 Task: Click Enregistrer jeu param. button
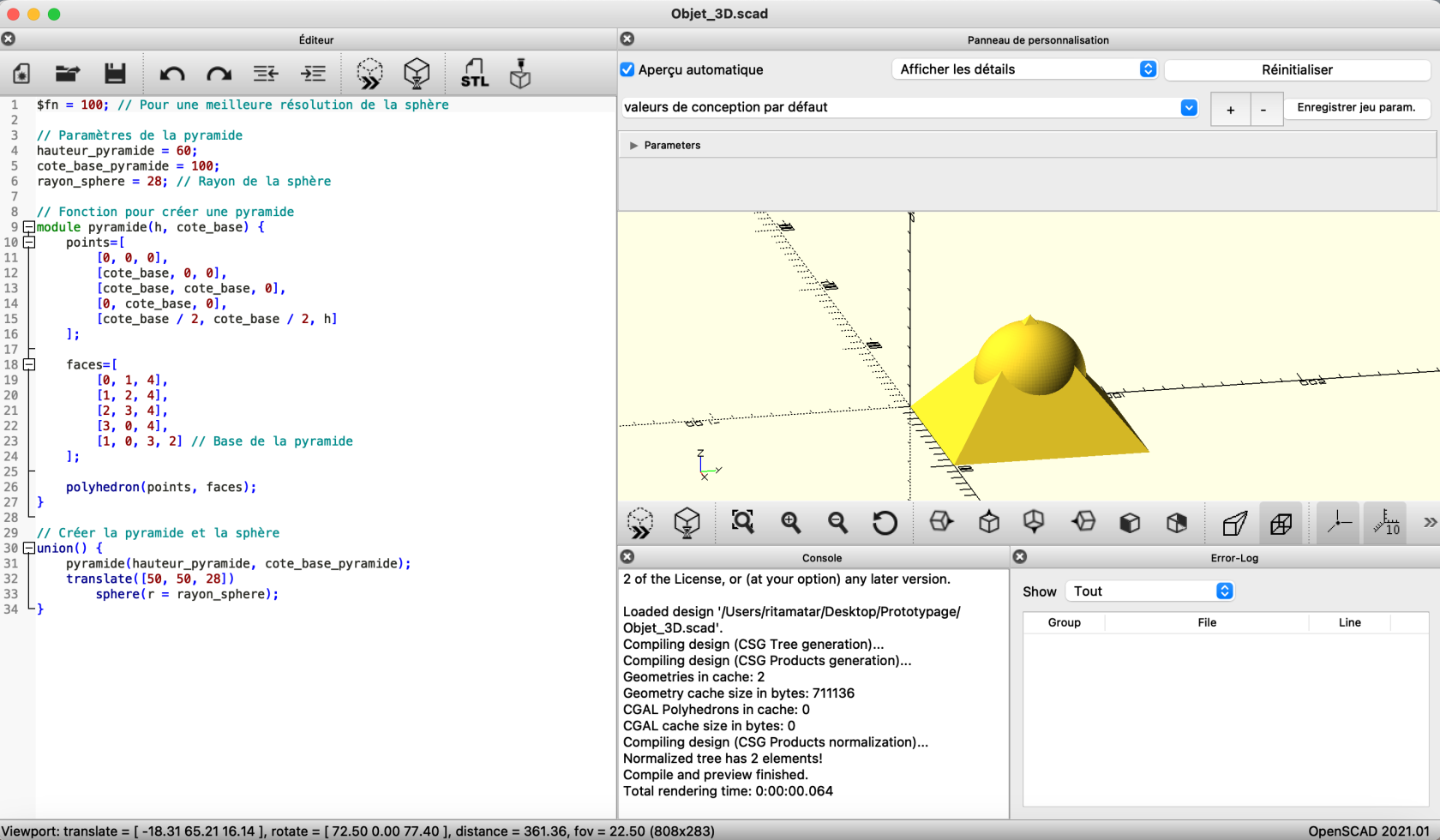1356,107
